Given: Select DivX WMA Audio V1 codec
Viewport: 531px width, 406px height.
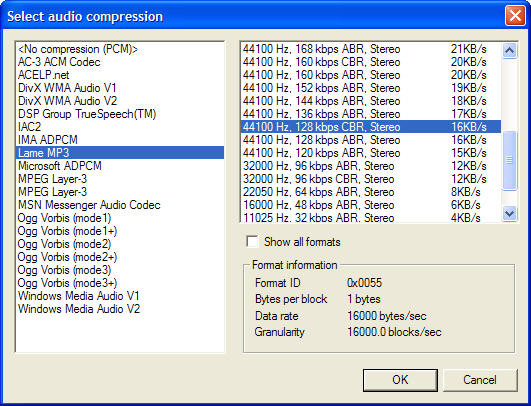Looking at the screenshot, I should [120, 88].
